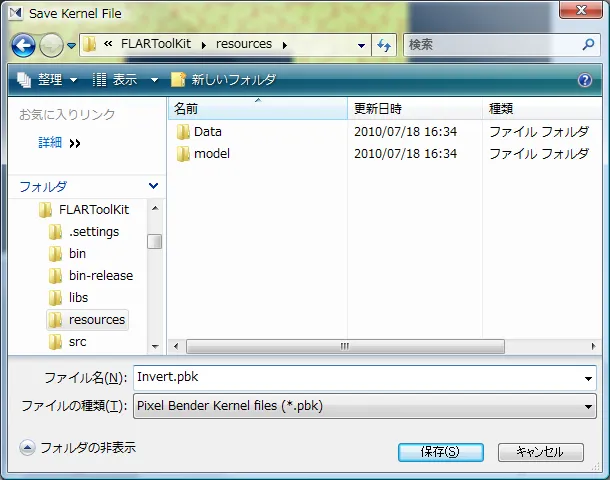Click folder tree scrollbar up arrow
The height and width of the screenshot is (480, 610).
click(x=155, y=208)
